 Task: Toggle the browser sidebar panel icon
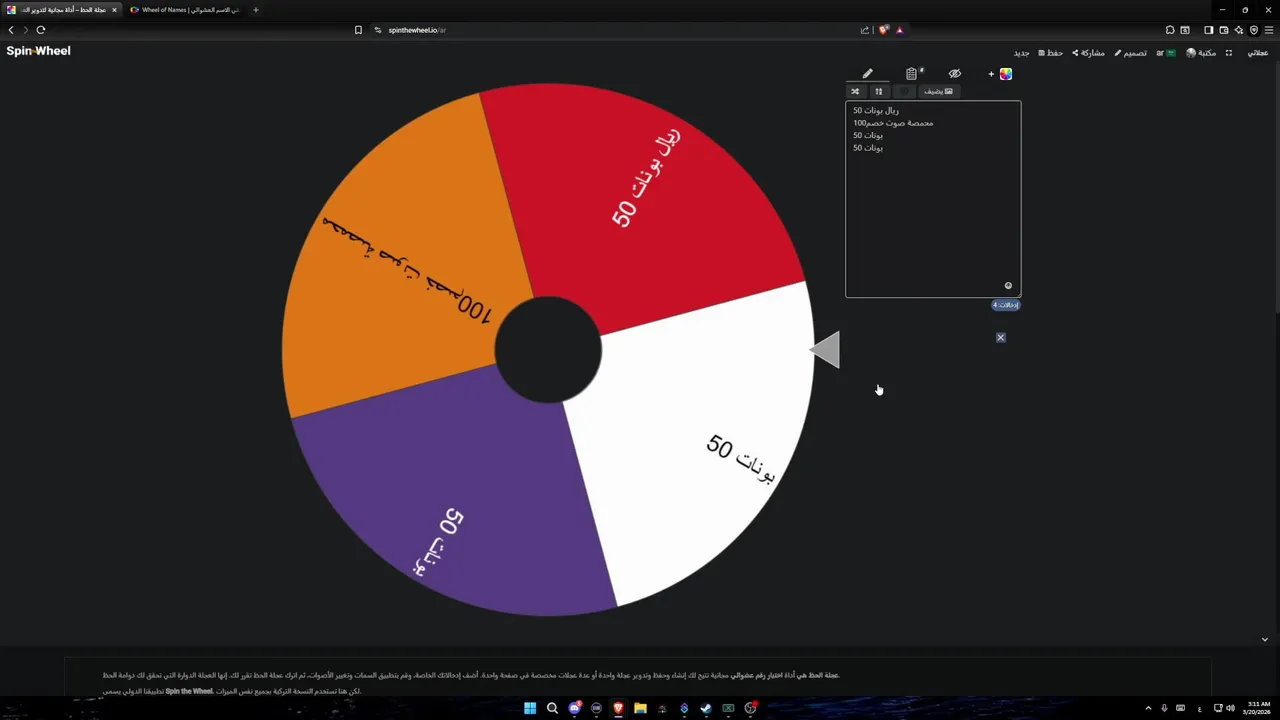pyautogui.click(x=1208, y=30)
